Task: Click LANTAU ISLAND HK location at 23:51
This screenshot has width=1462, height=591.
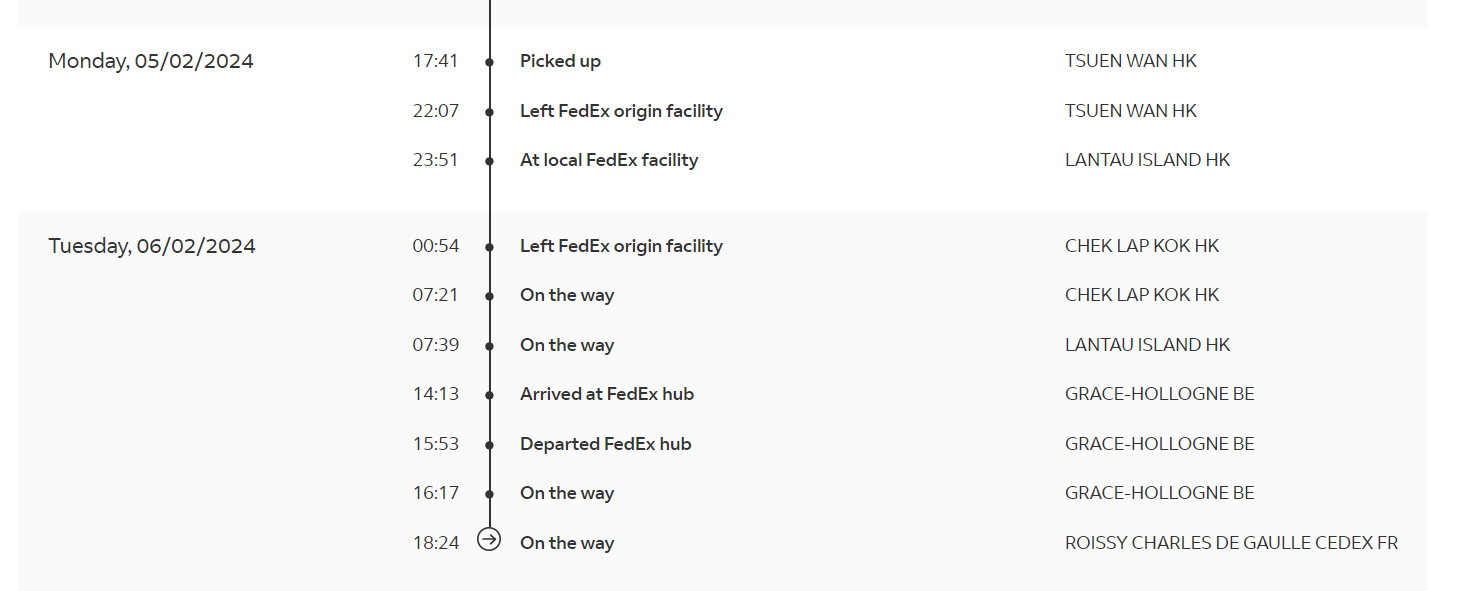Action: pos(1147,160)
